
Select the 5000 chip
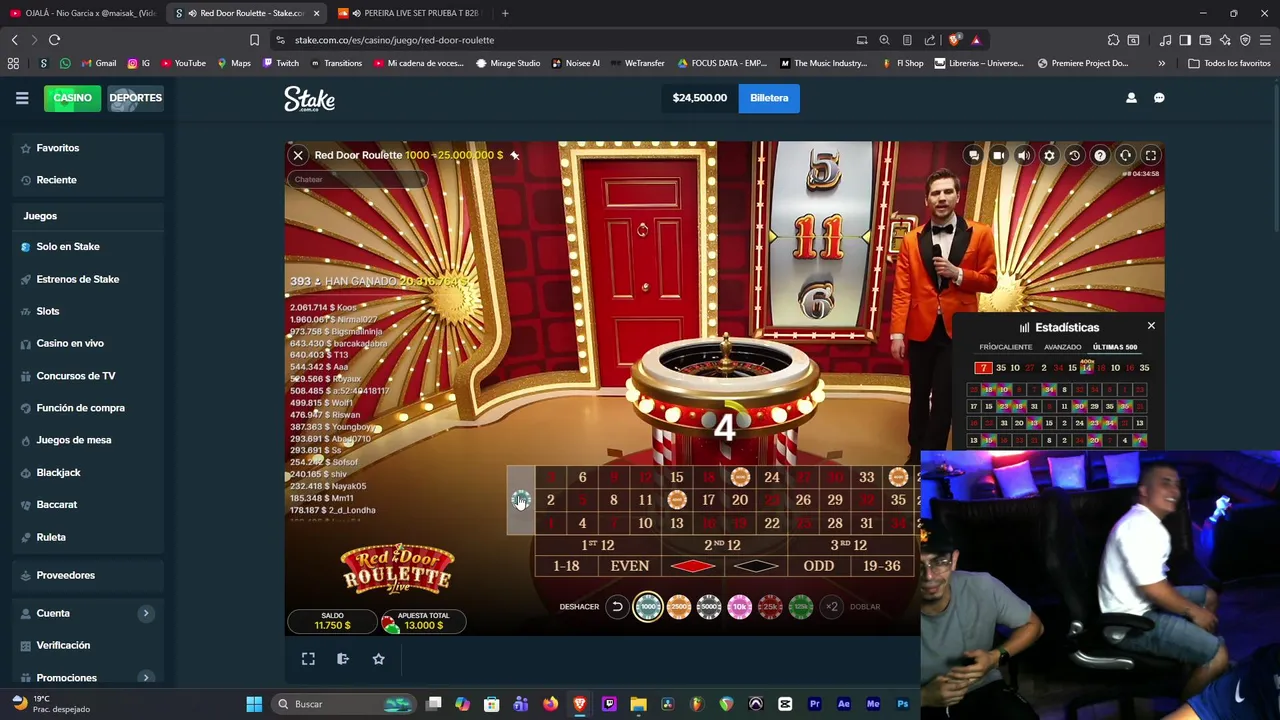tap(709, 607)
